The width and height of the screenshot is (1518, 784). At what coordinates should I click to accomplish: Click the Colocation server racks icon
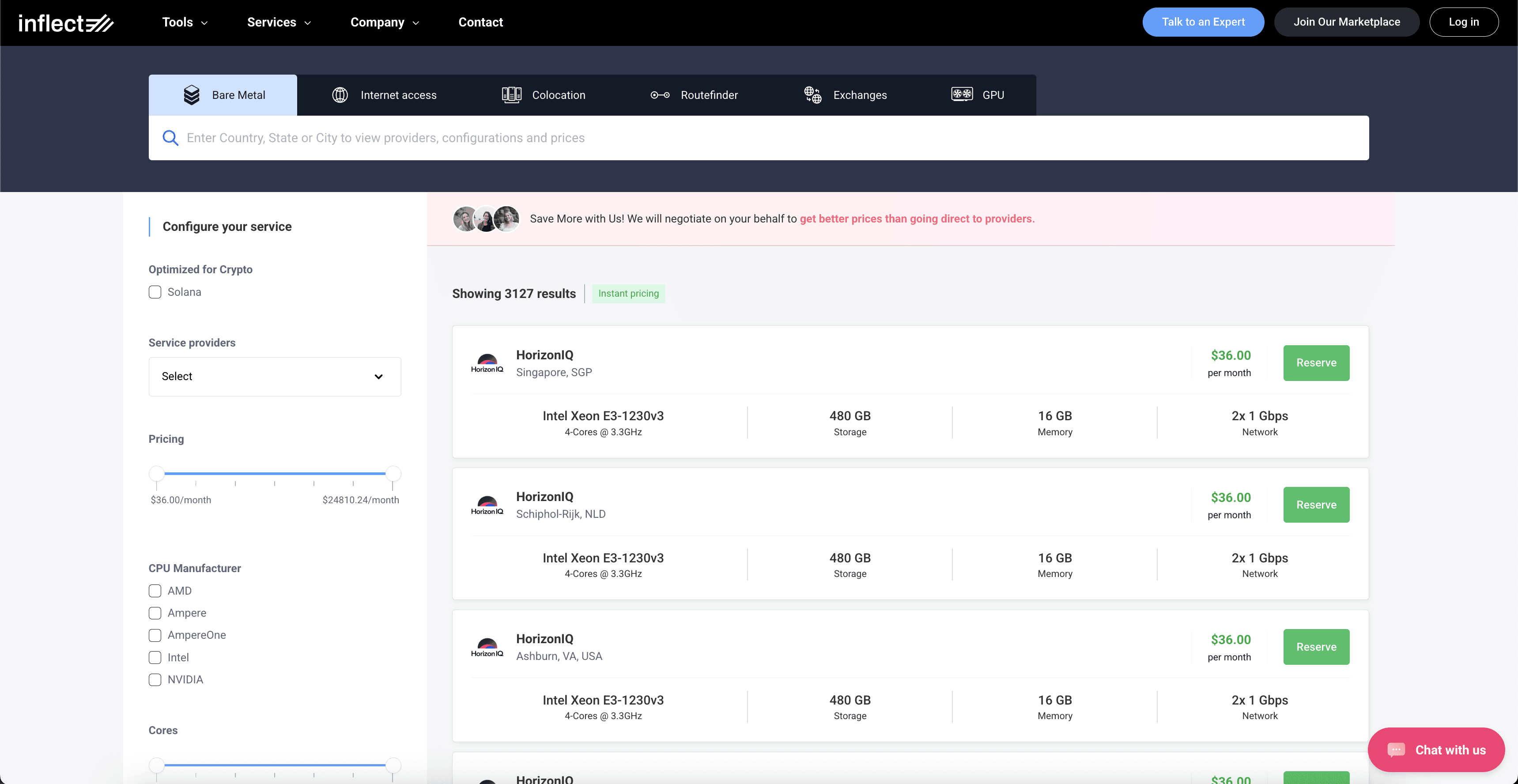[x=511, y=95]
